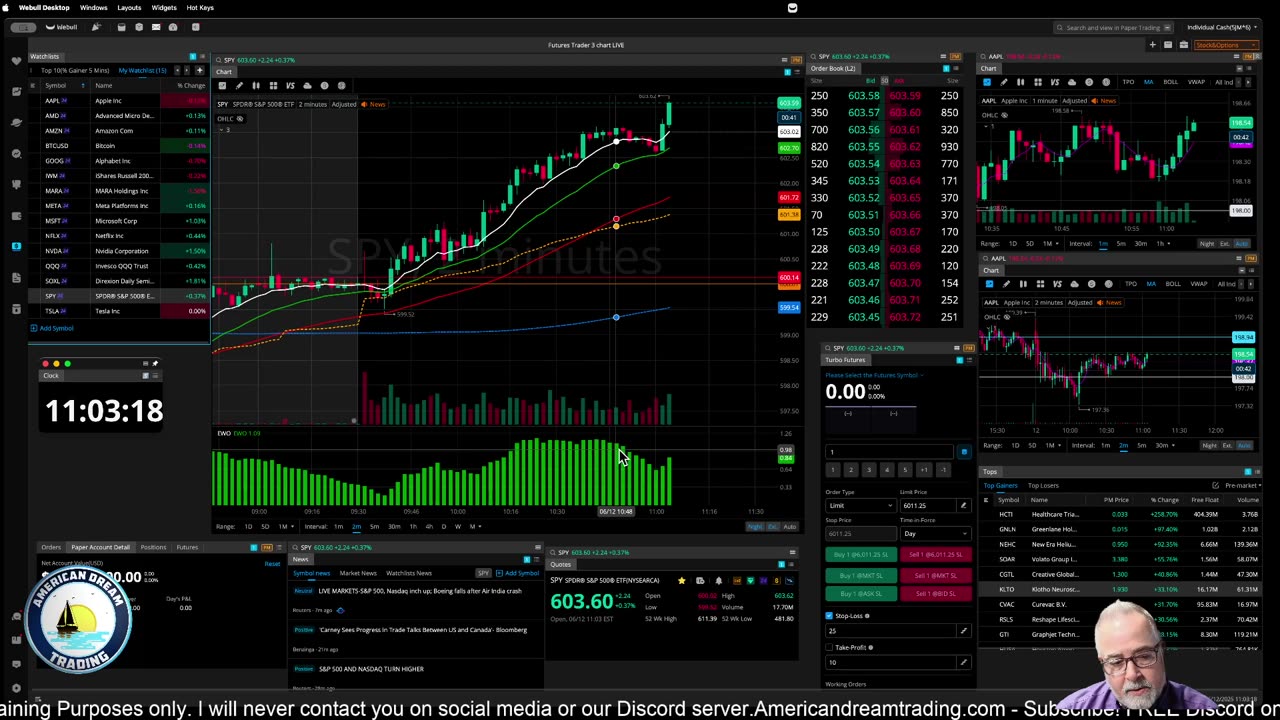Image resolution: width=1280 pixels, height=720 pixels.
Task: Open the Layouts menu
Action: pos(129,7)
